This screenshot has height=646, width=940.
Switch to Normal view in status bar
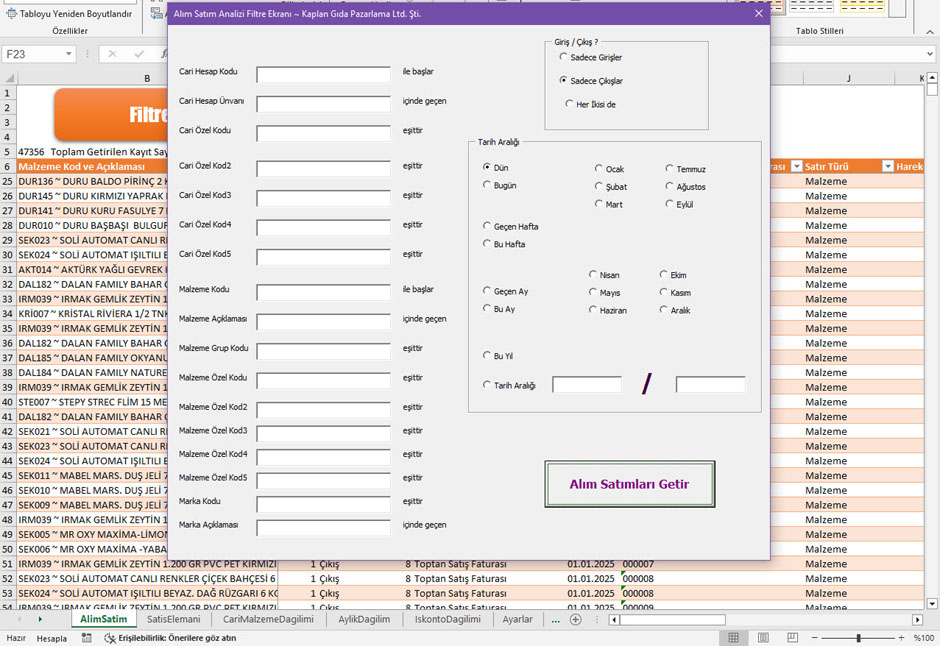pyautogui.click(x=733, y=638)
